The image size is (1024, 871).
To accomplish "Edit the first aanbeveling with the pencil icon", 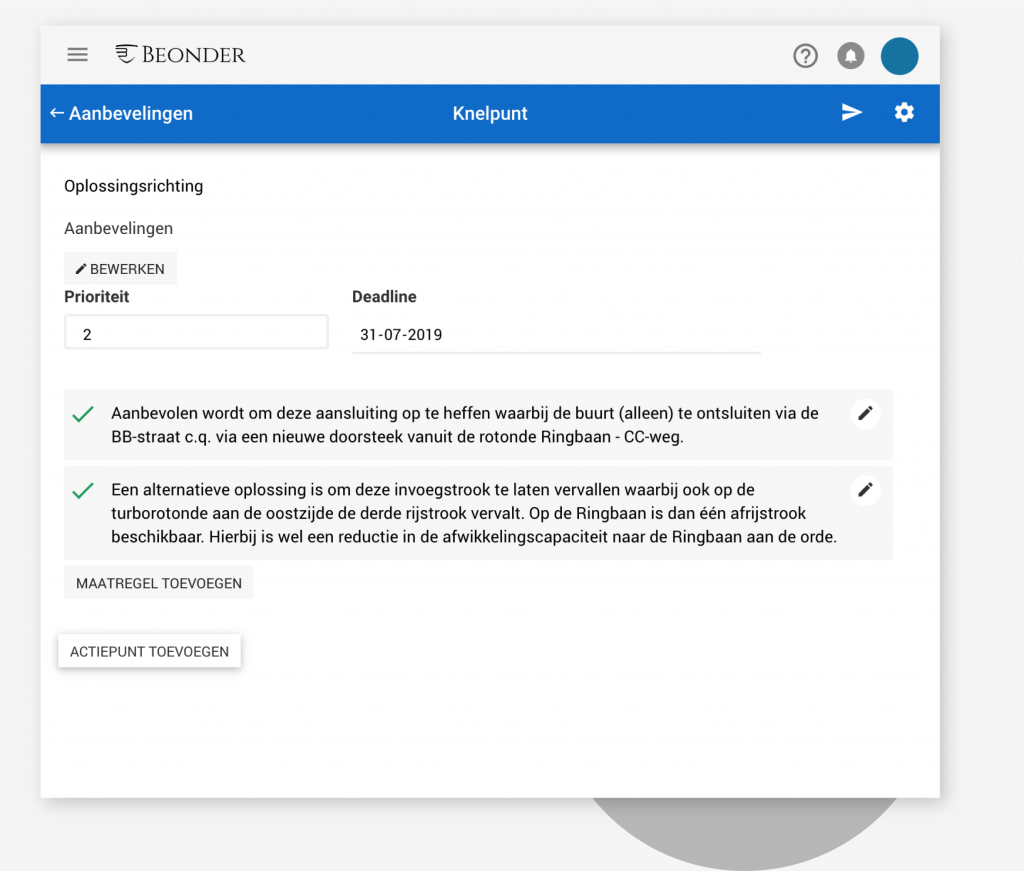I will 865,412.
